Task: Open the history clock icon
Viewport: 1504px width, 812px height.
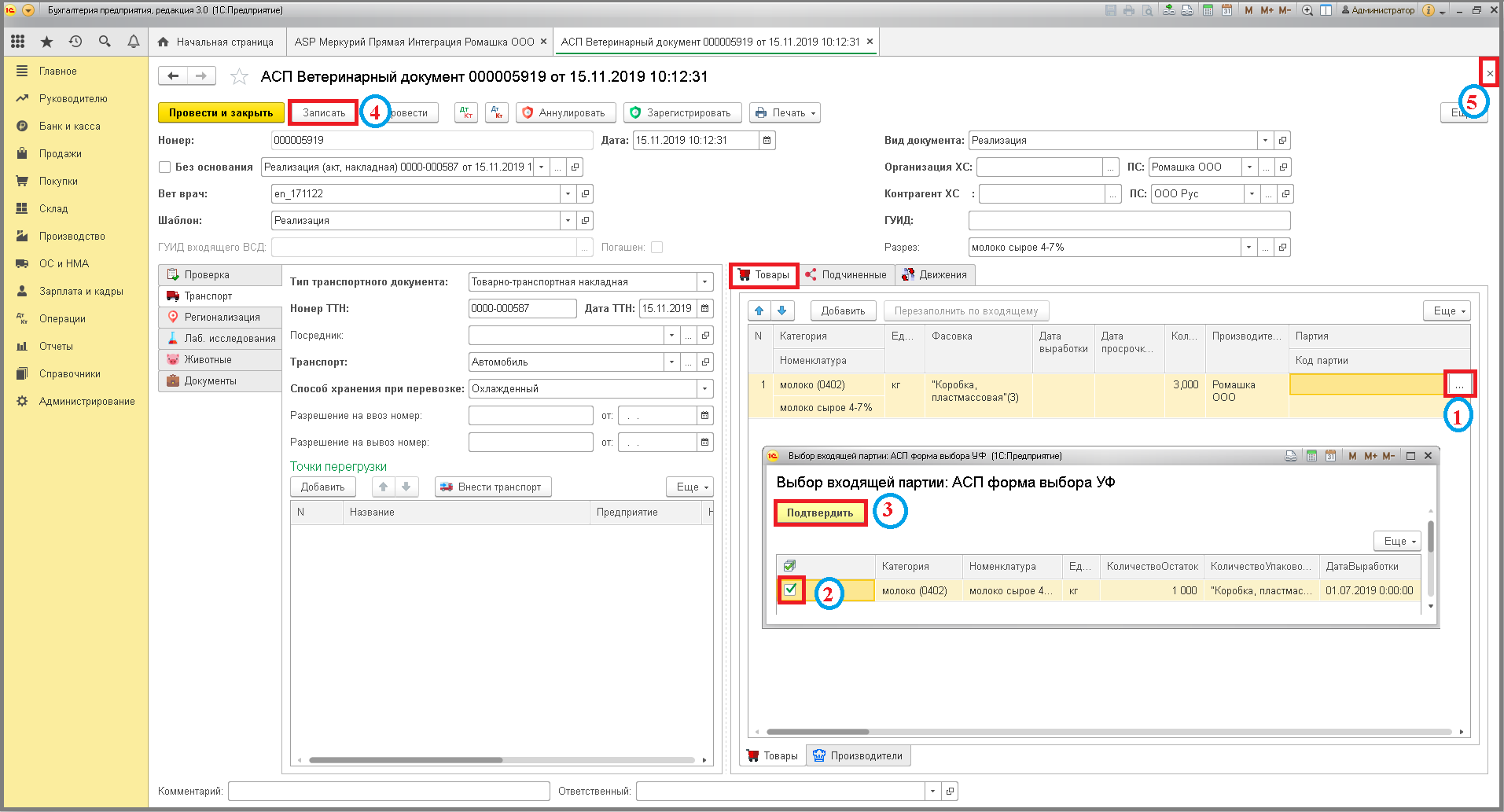Action: (x=75, y=42)
